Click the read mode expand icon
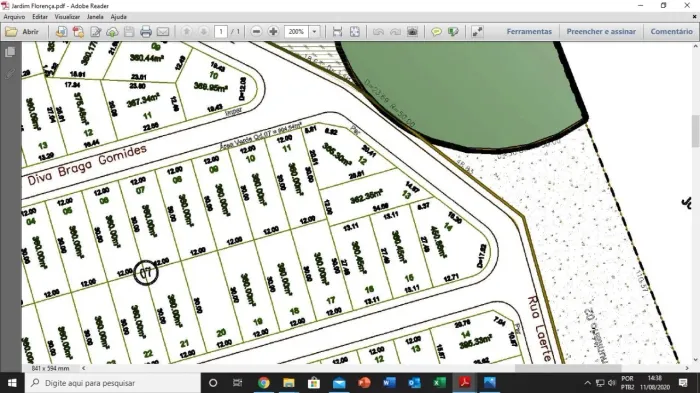 pos(477,32)
